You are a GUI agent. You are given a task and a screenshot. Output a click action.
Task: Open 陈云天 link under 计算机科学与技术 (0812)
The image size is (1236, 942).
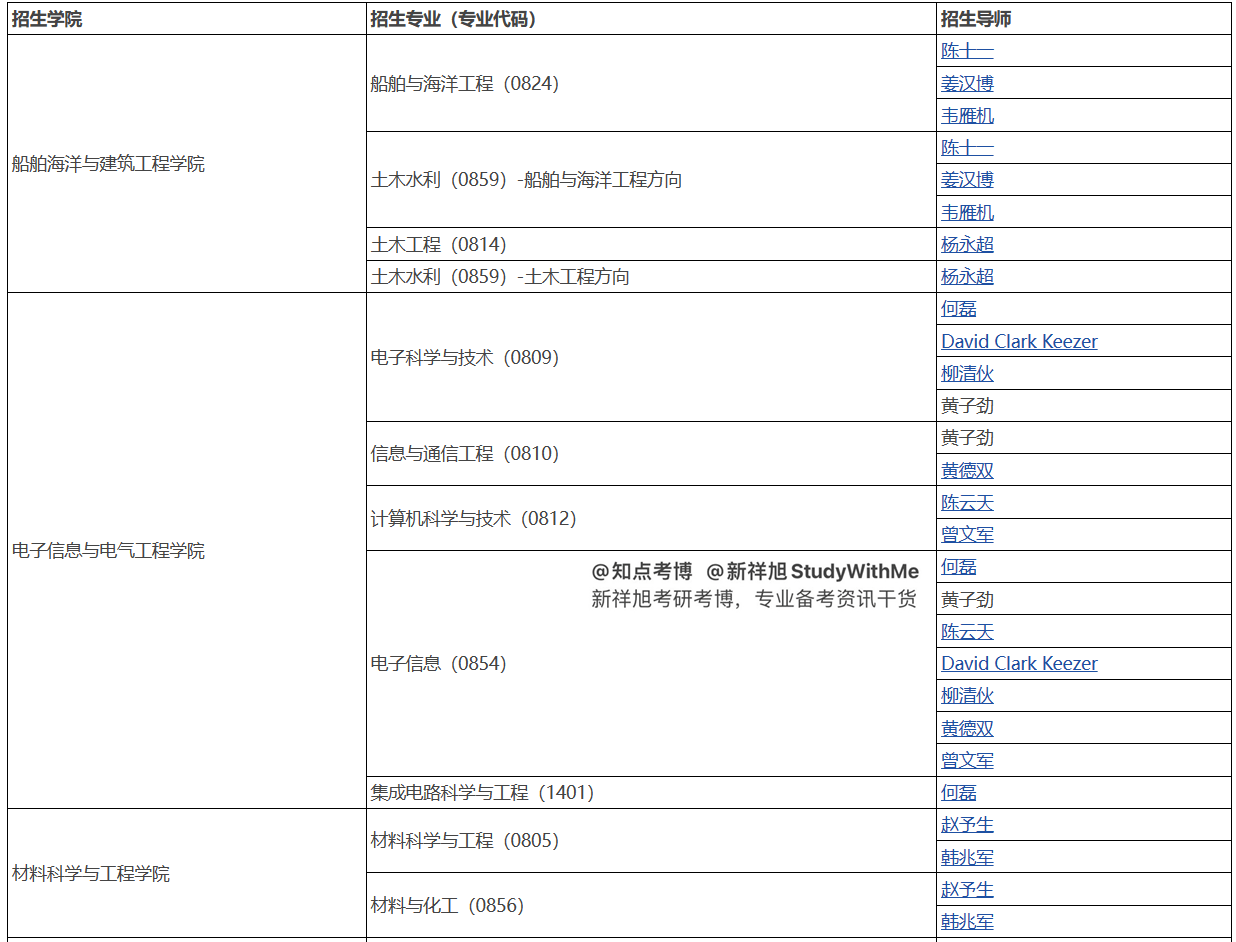coord(967,502)
